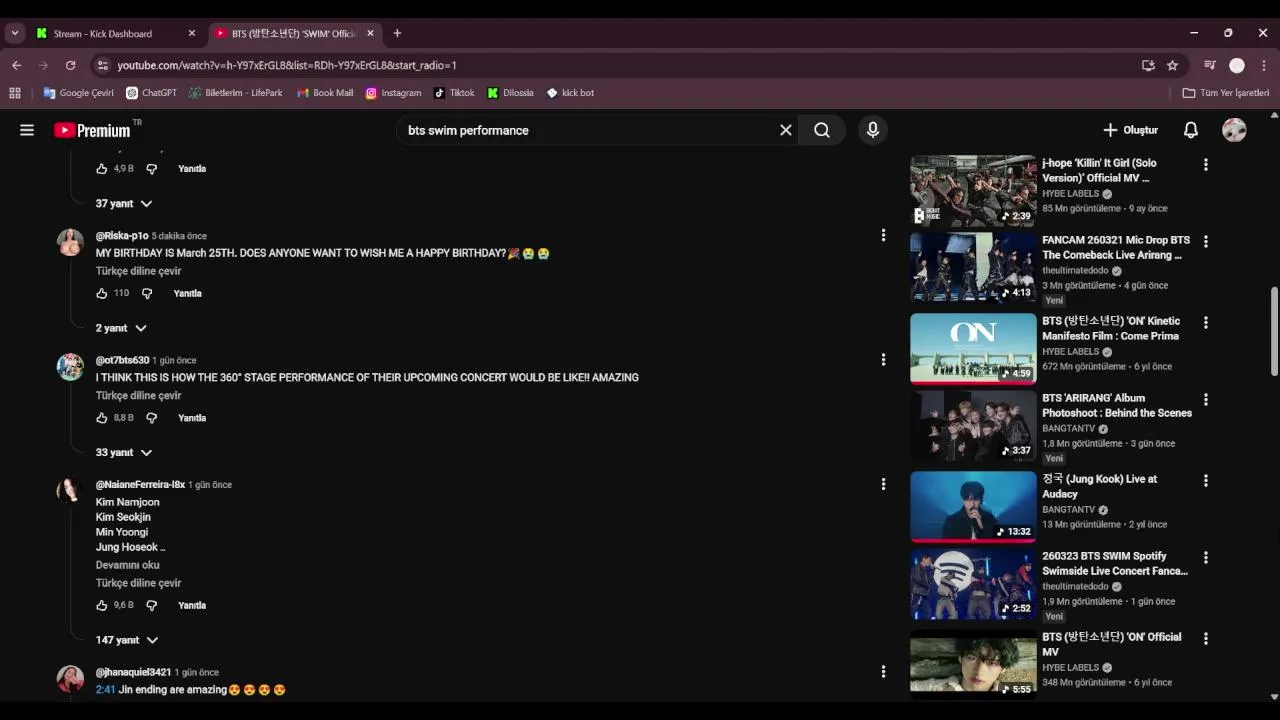Image resolution: width=1280 pixels, height=720 pixels.
Task: Start voice search with the microphone
Action: (x=873, y=130)
